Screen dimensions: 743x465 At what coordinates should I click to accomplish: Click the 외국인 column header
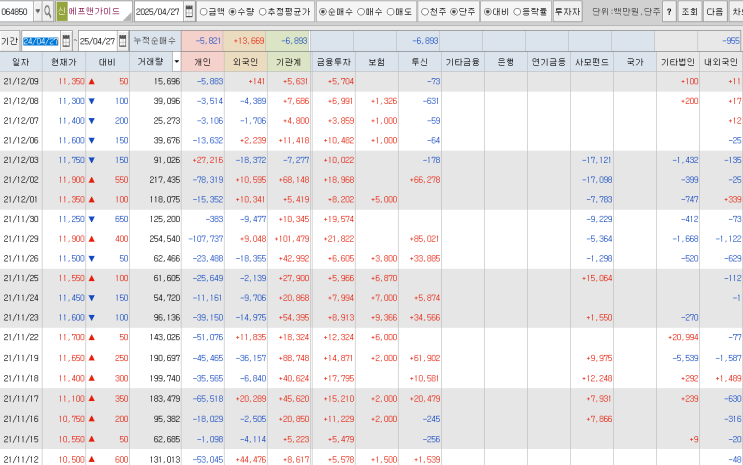pos(245,62)
